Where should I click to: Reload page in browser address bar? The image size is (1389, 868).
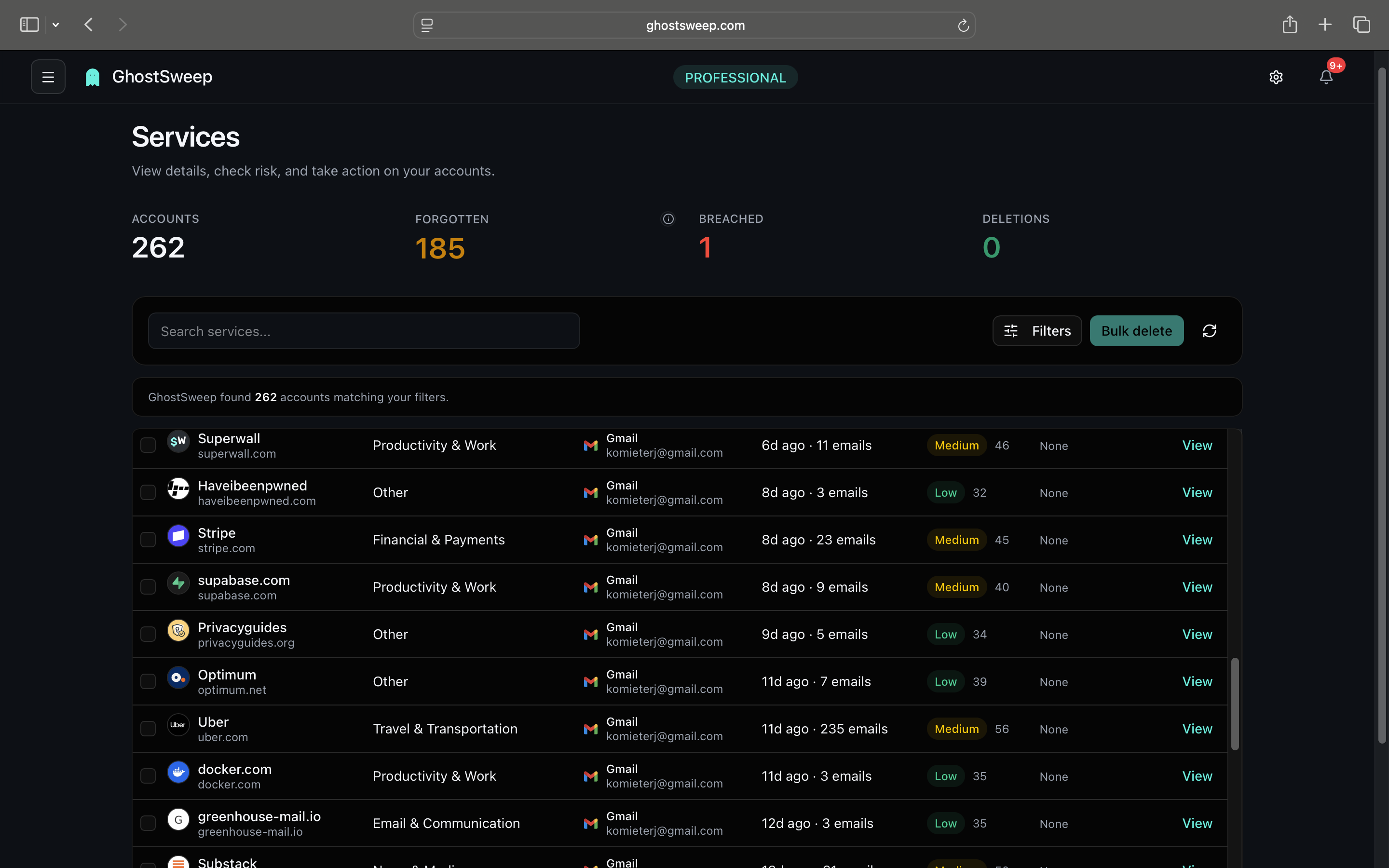963,26
